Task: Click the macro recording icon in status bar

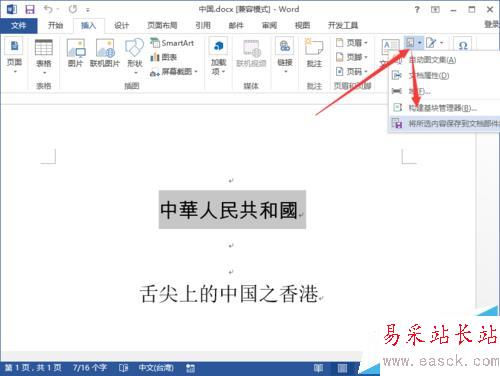Action: [190, 368]
